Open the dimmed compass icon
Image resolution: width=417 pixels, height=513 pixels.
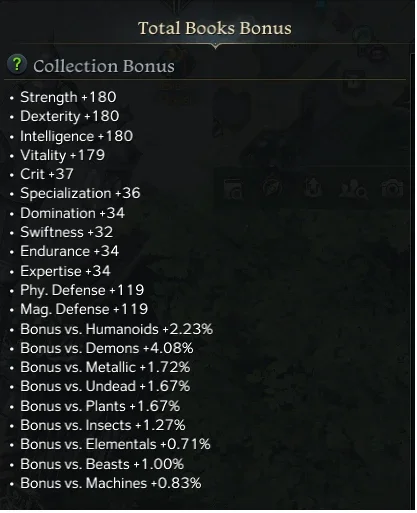(272, 188)
